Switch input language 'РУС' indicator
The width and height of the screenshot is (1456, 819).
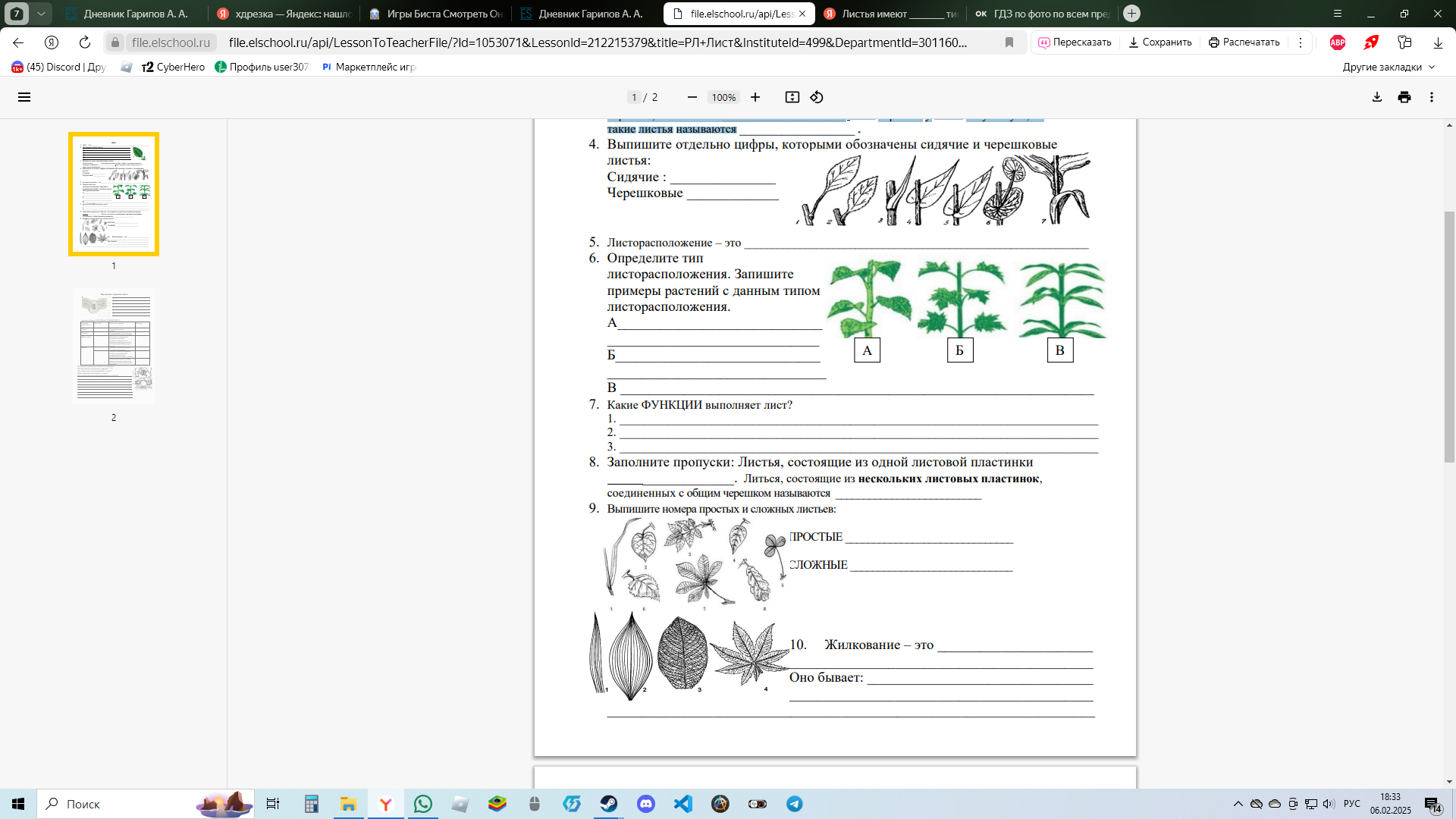click(x=1352, y=804)
